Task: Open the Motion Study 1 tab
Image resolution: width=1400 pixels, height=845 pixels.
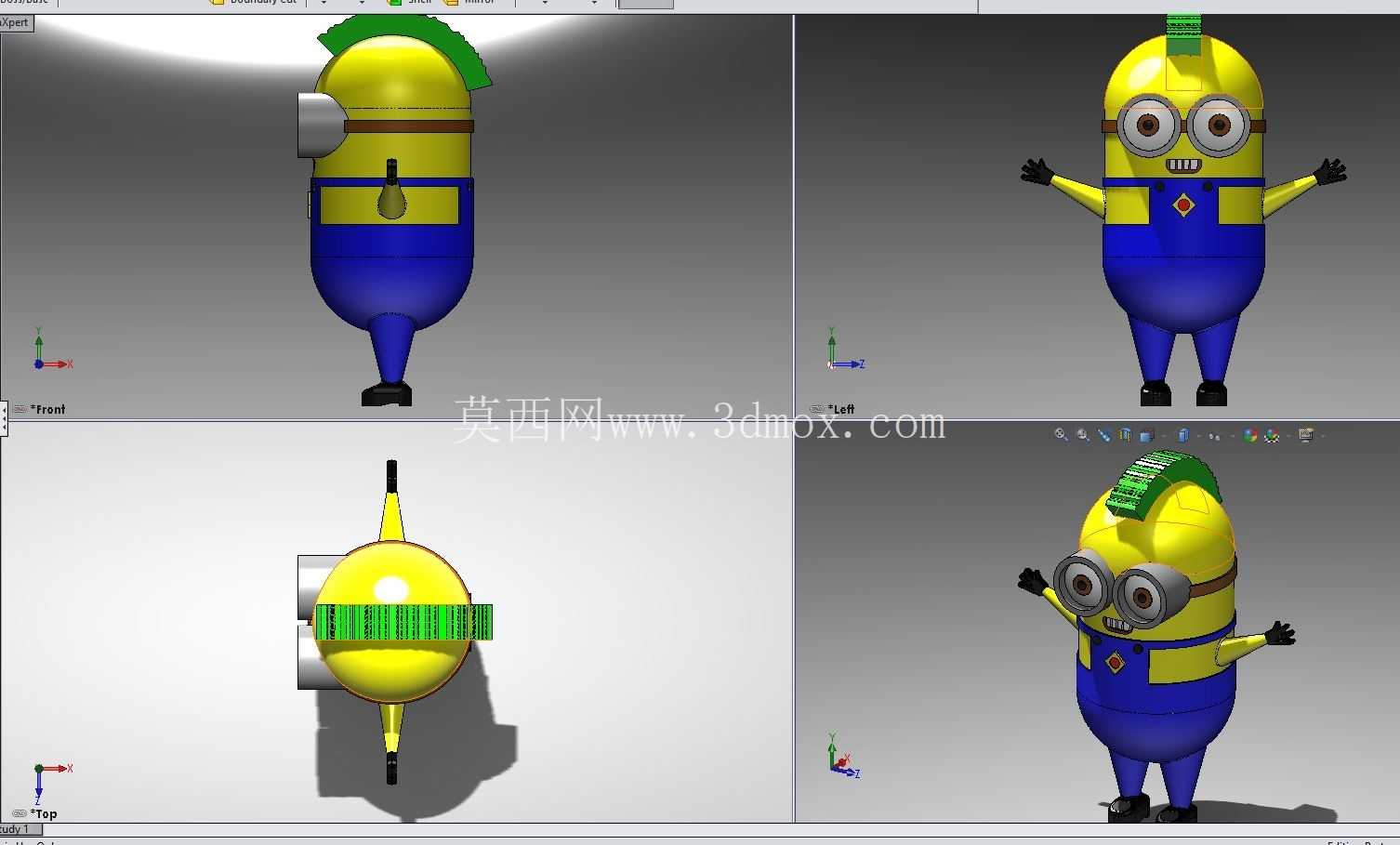Action: tap(20, 828)
